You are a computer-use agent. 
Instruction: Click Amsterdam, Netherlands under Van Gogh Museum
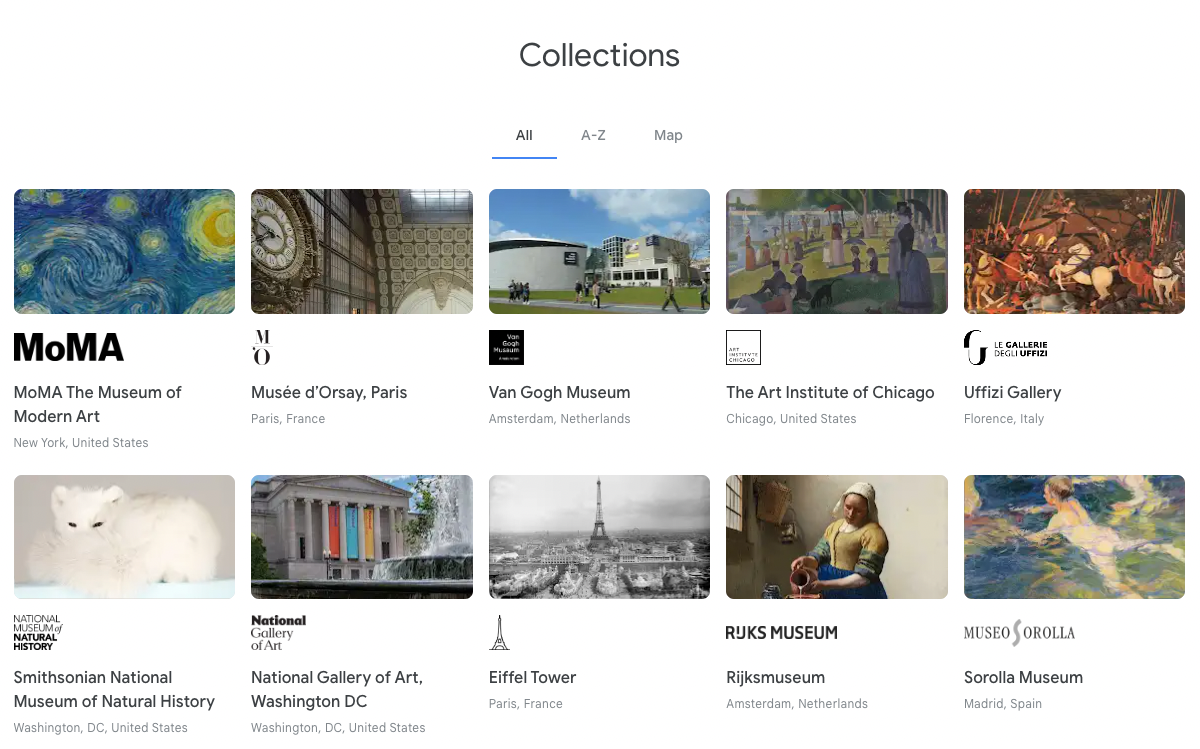pyautogui.click(x=559, y=419)
